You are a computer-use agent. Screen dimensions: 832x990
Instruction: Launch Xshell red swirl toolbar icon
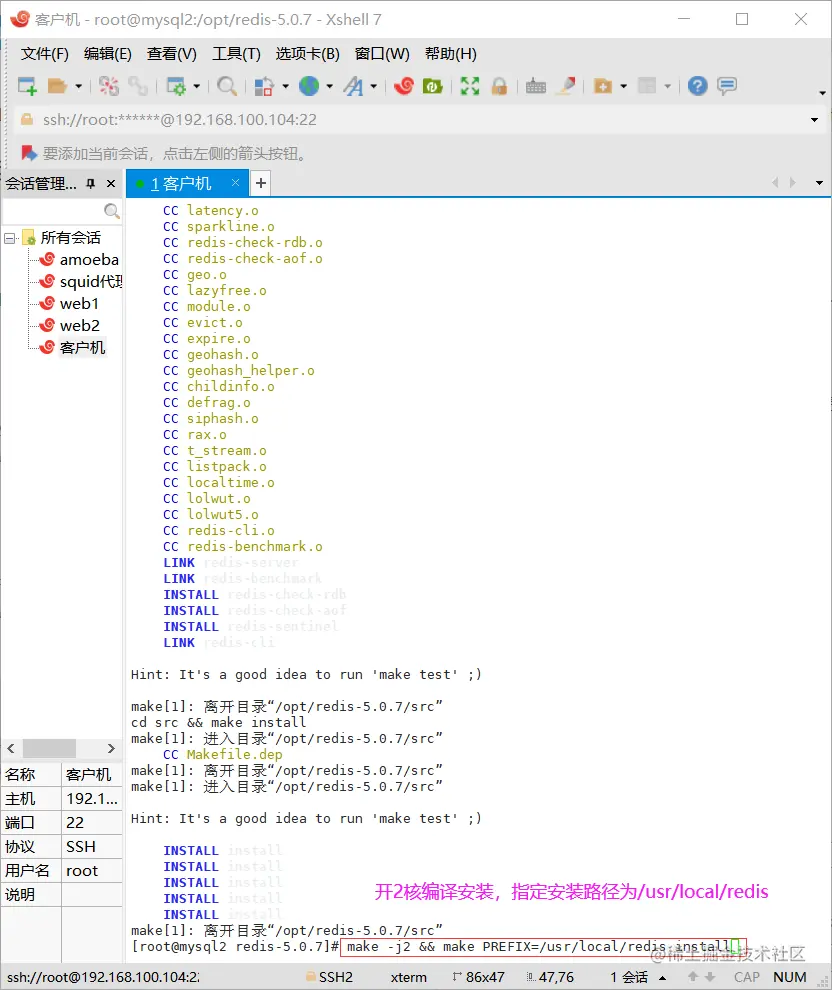[x=403, y=86]
